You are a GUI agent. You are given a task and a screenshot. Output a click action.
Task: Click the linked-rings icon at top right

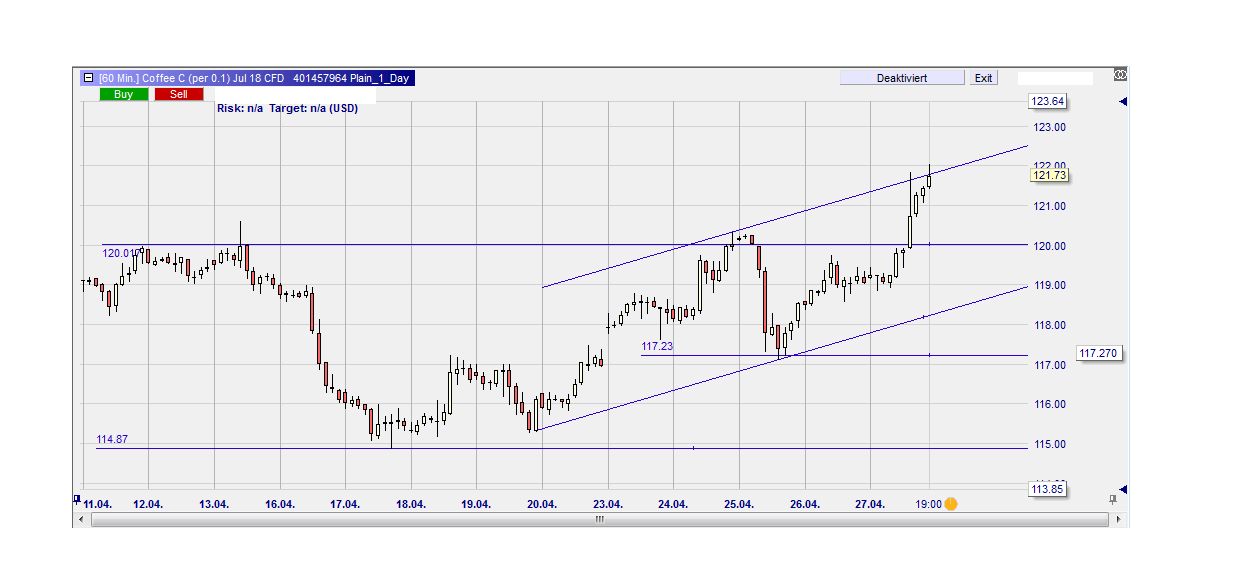[1121, 74]
